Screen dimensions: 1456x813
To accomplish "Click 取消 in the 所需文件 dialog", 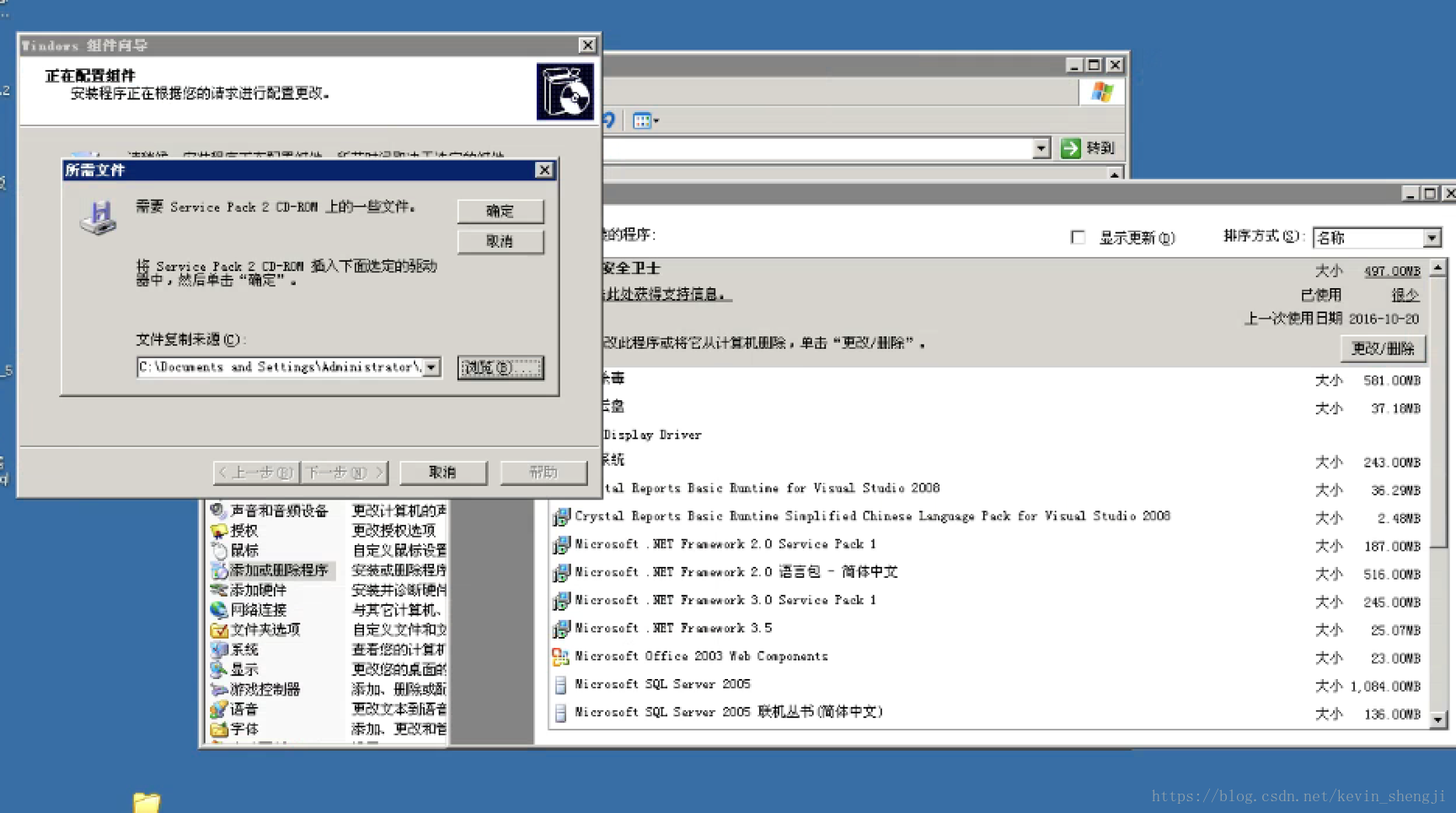I will tap(500, 241).
